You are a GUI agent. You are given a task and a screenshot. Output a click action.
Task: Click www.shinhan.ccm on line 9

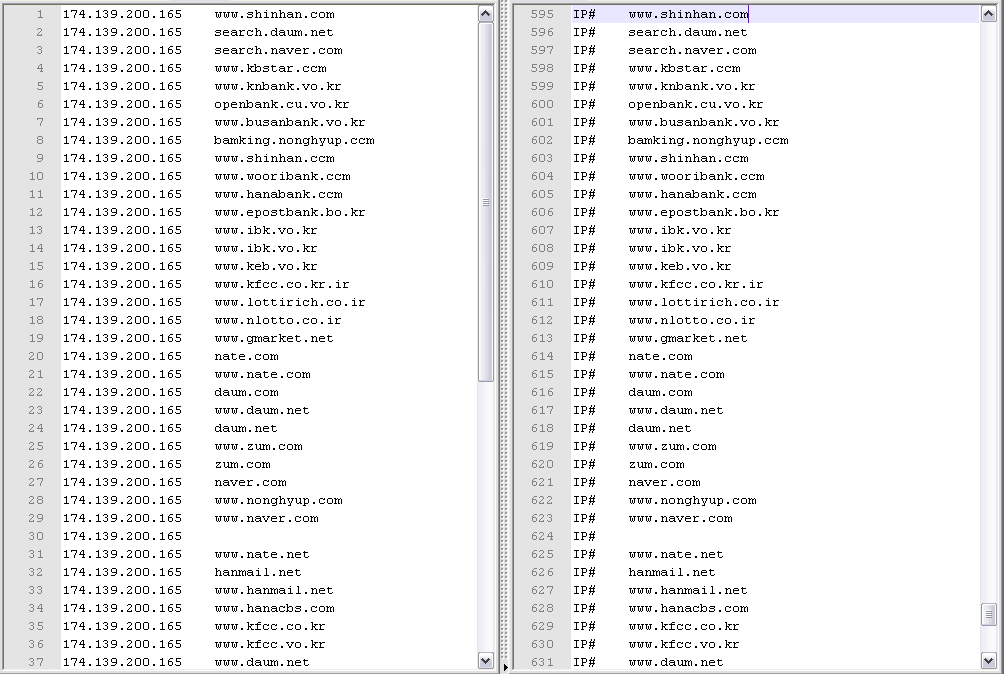click(274, 158)
